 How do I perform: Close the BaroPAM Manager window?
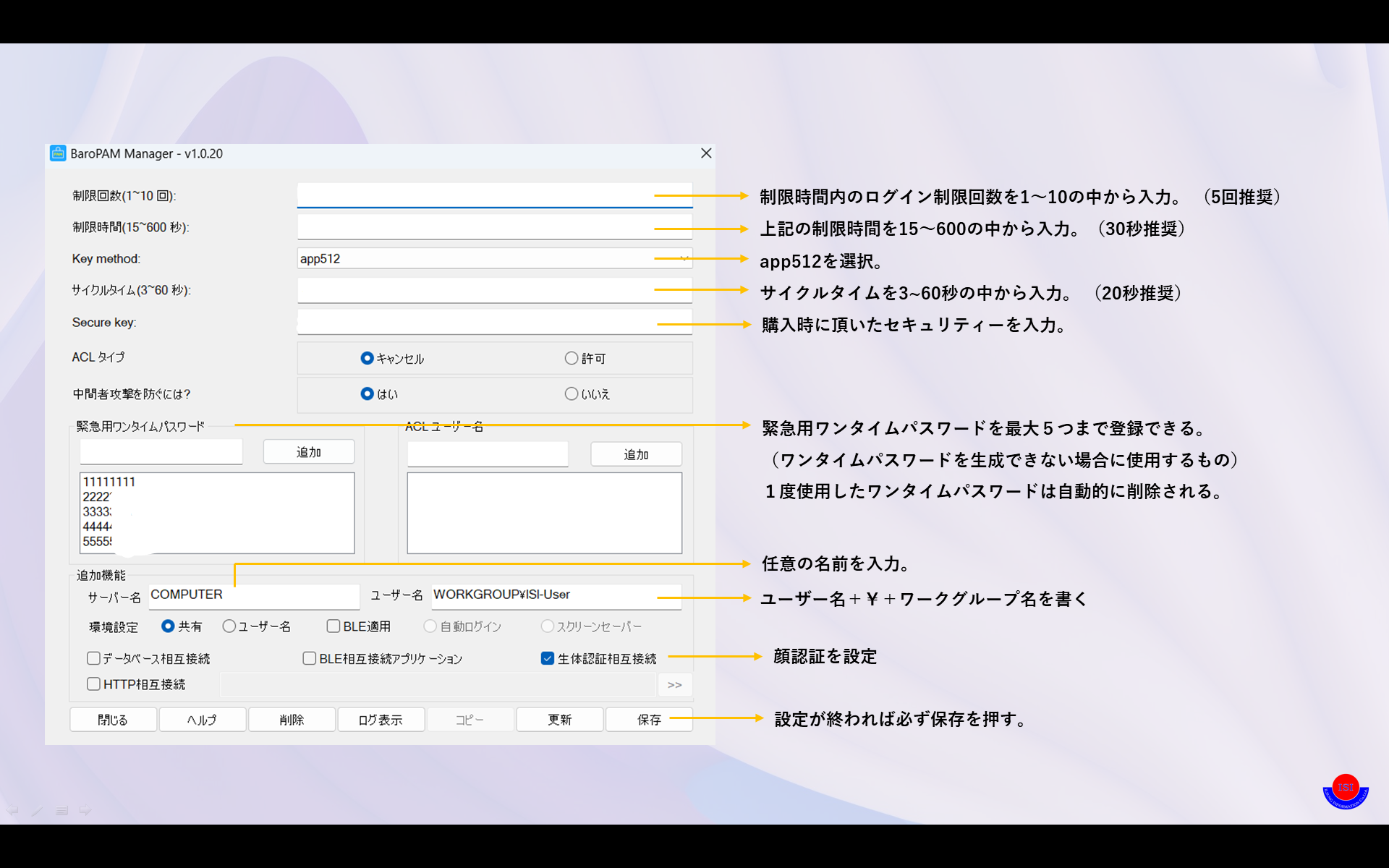point(706,153)
